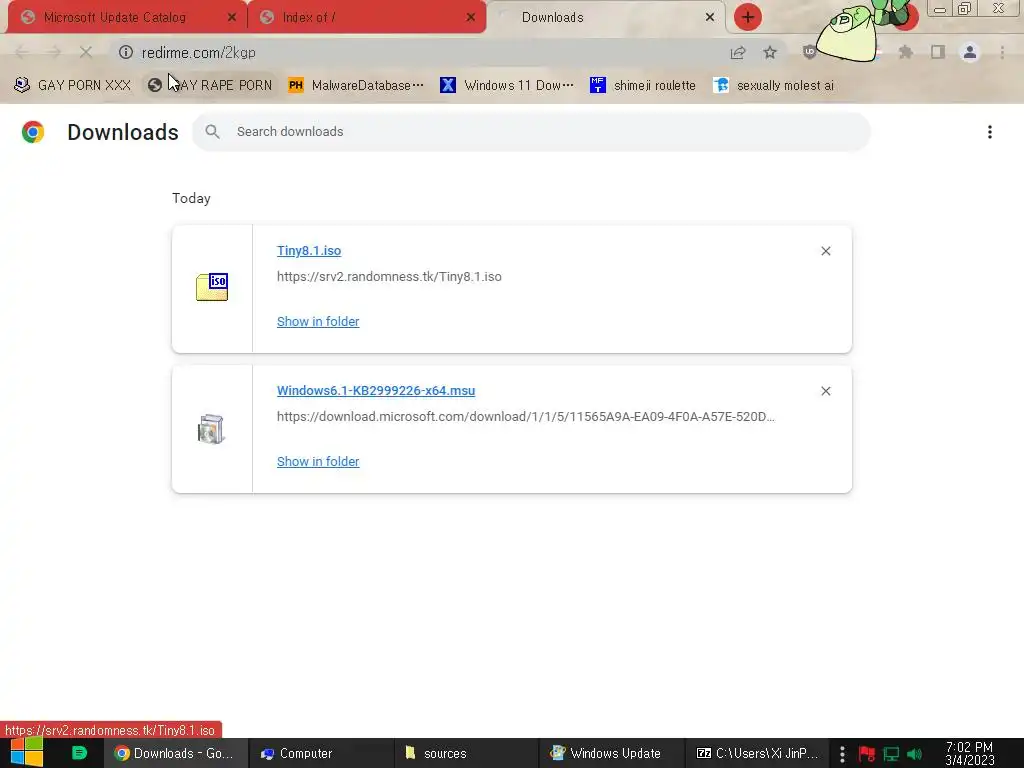This screenshot has height=768, width=1024.
Task: Open Downloads page more actions menu
Action: [990, 132]
